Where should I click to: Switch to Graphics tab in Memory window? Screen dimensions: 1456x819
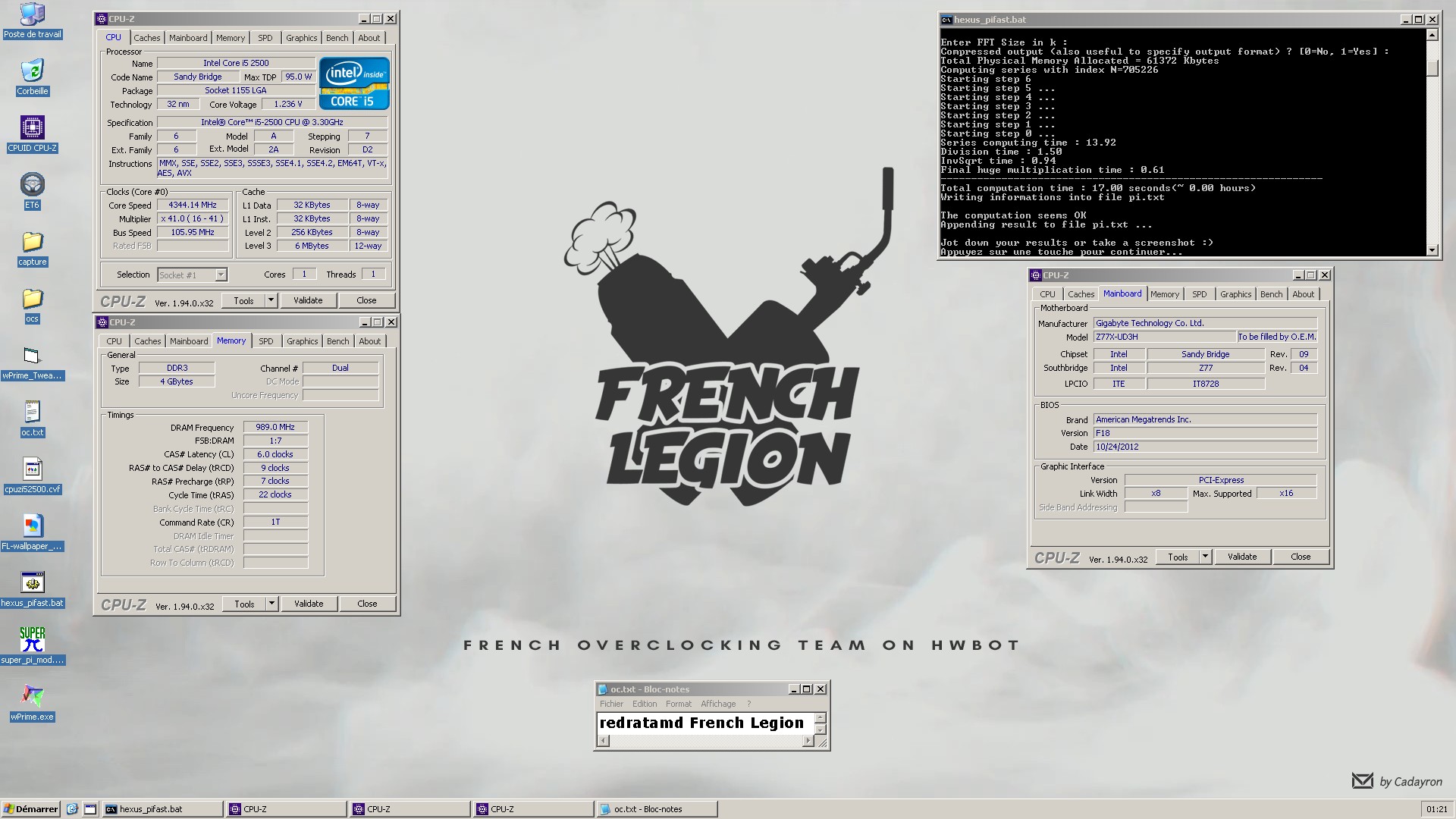tap(303, 341)
